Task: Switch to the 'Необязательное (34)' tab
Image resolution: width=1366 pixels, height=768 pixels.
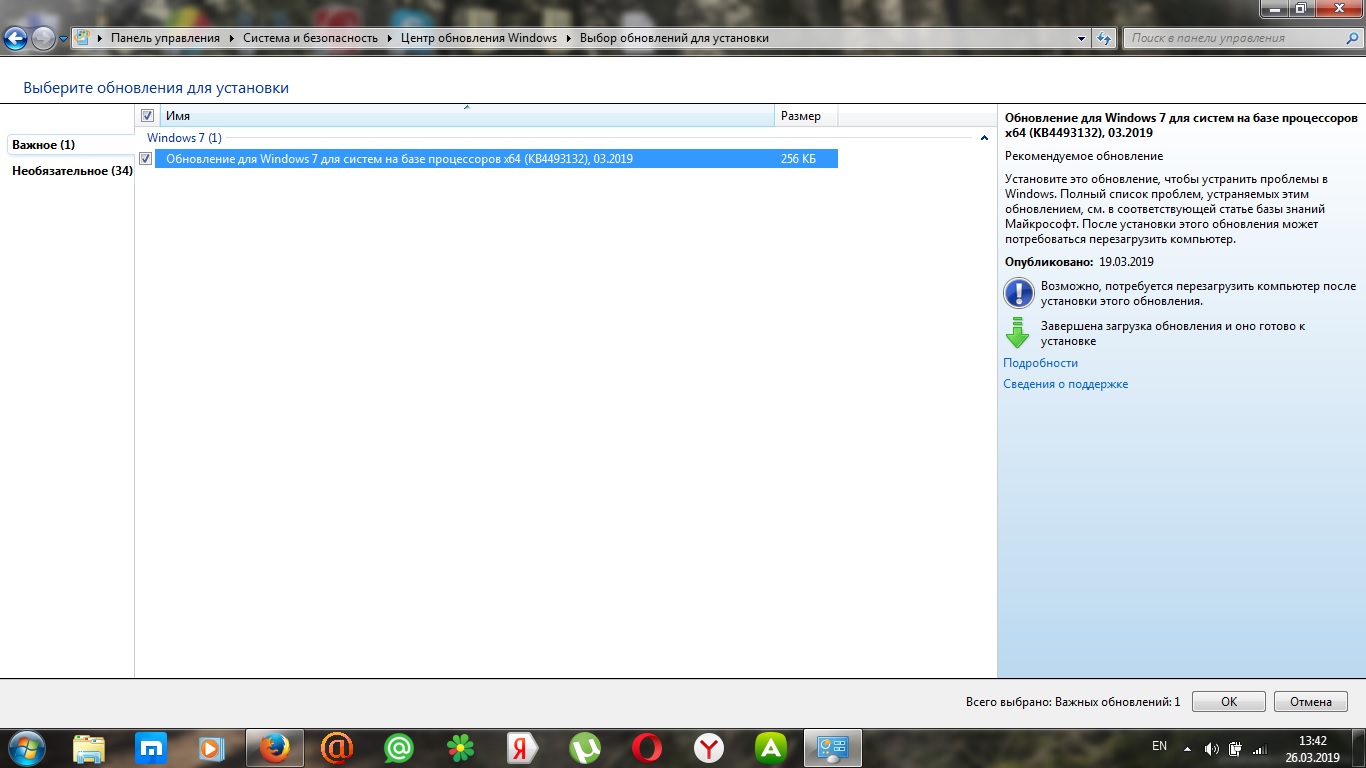Action: [x=72, y=171]
